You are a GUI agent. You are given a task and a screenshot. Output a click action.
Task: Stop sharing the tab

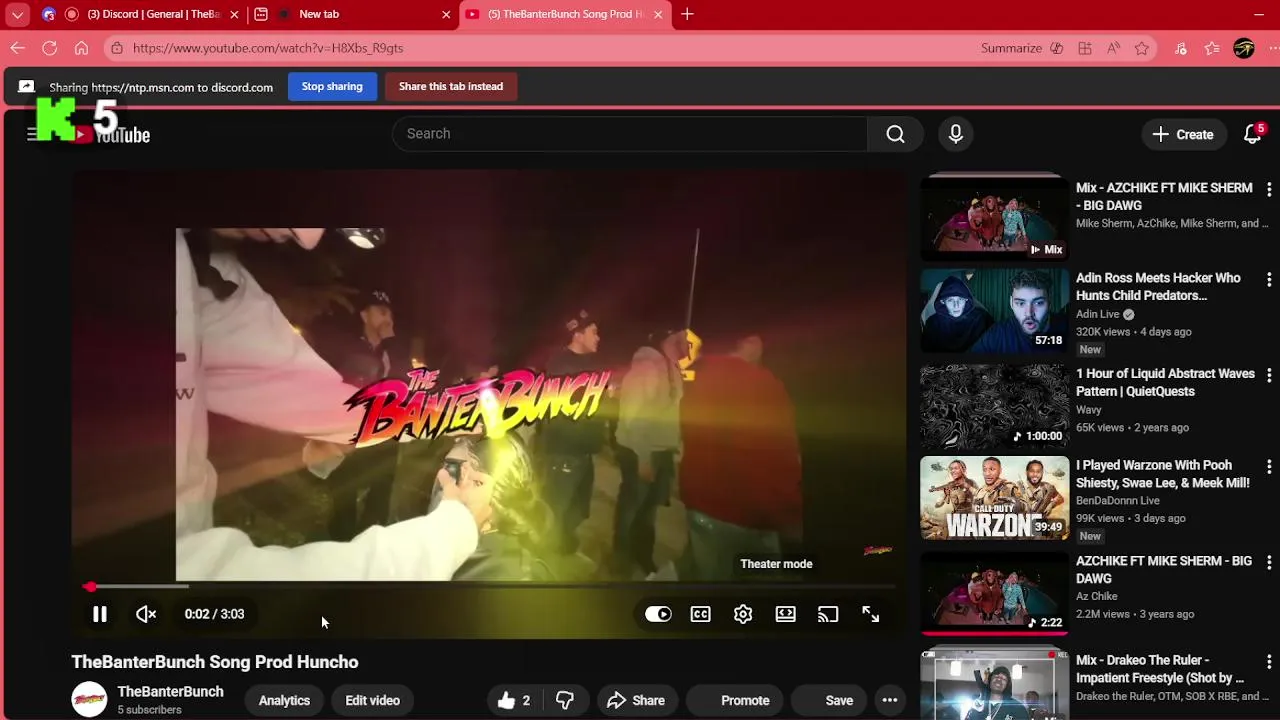[x=332, y=86]
